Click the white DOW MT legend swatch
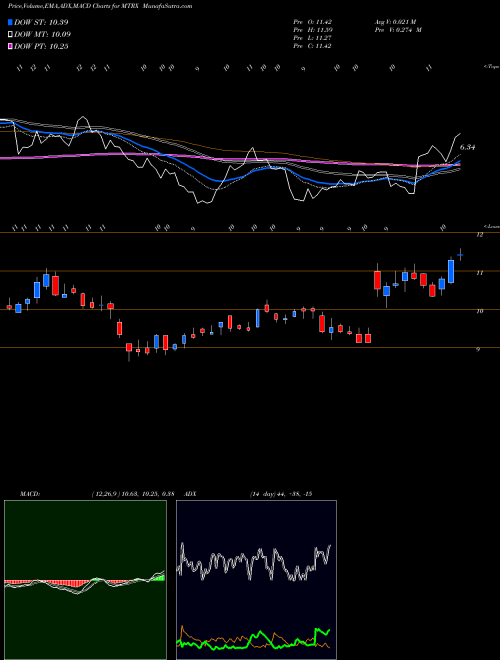The height and width of the screenshot is (660, 500). click(x=10, y=35)
